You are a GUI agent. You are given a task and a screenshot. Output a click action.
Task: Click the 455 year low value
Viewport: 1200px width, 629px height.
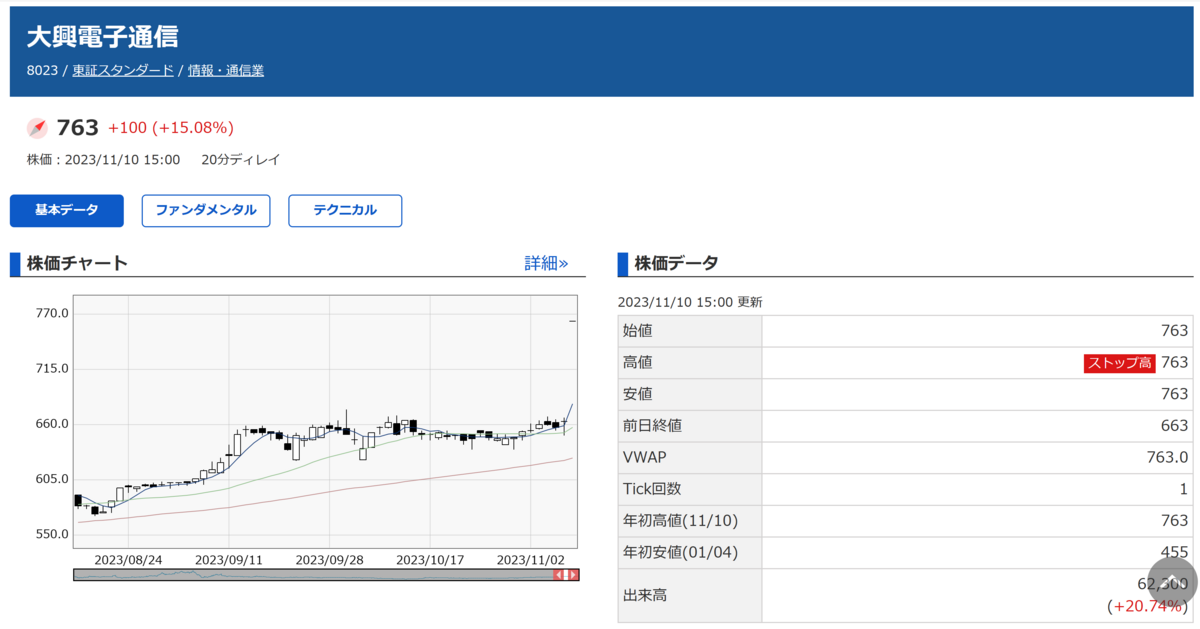pos(1174,552)
